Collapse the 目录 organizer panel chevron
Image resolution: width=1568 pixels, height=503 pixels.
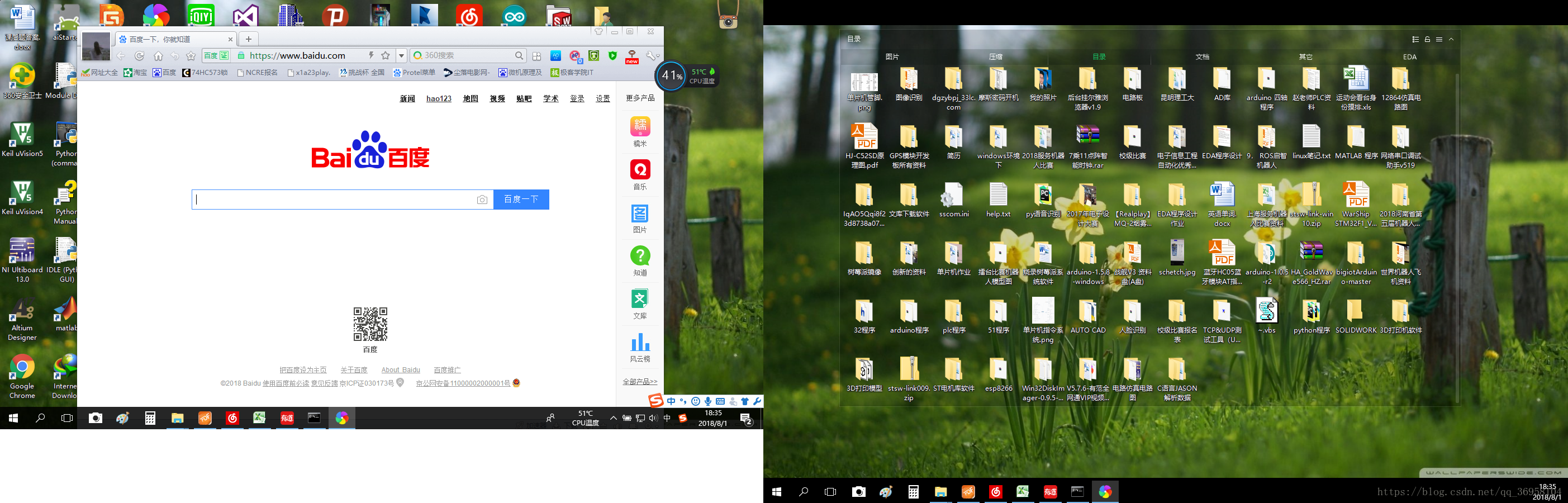pos(1451,39)
